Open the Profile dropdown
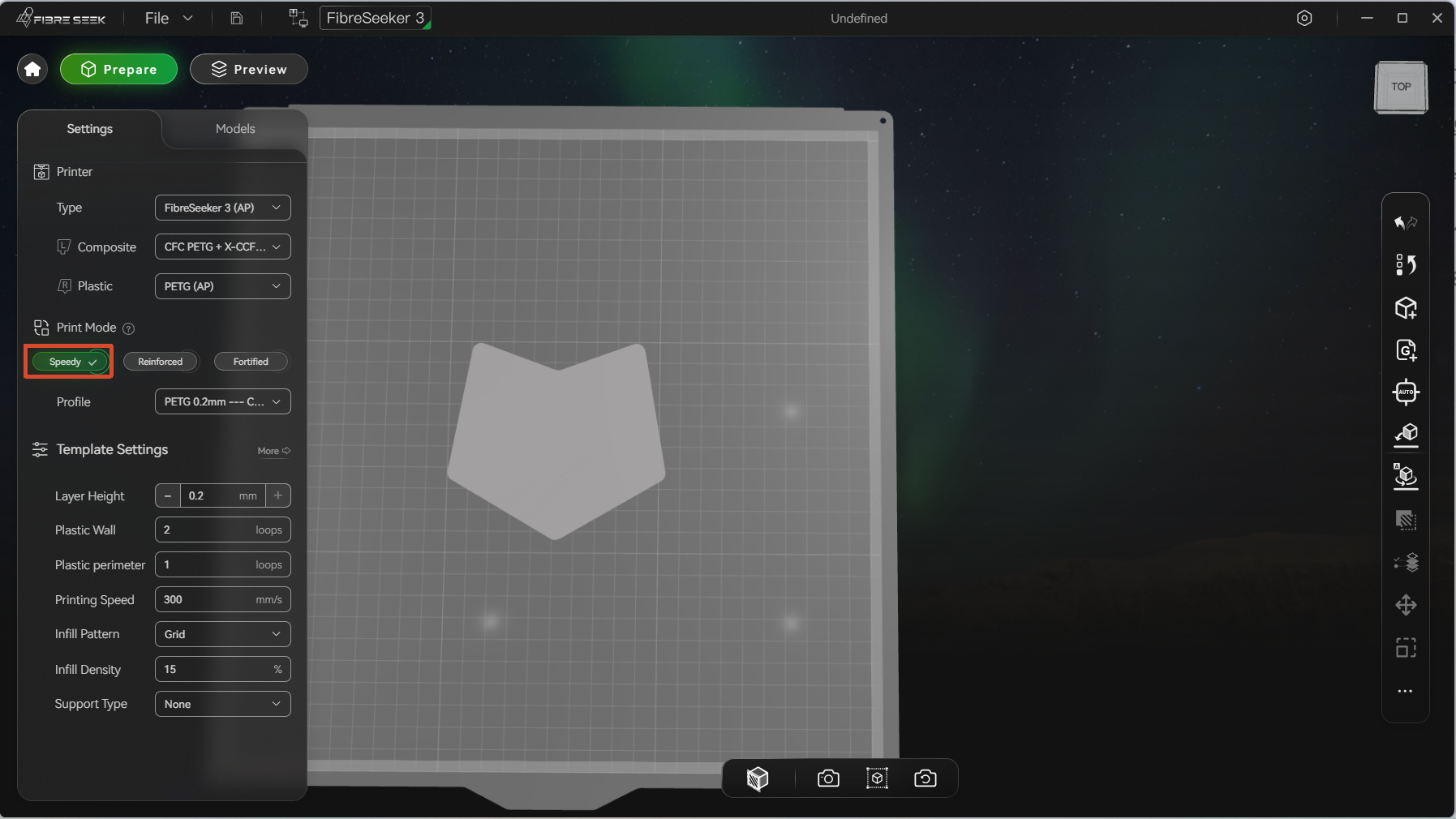The image size is (1456, 819). pyautogui.click(x=223, y=401)
